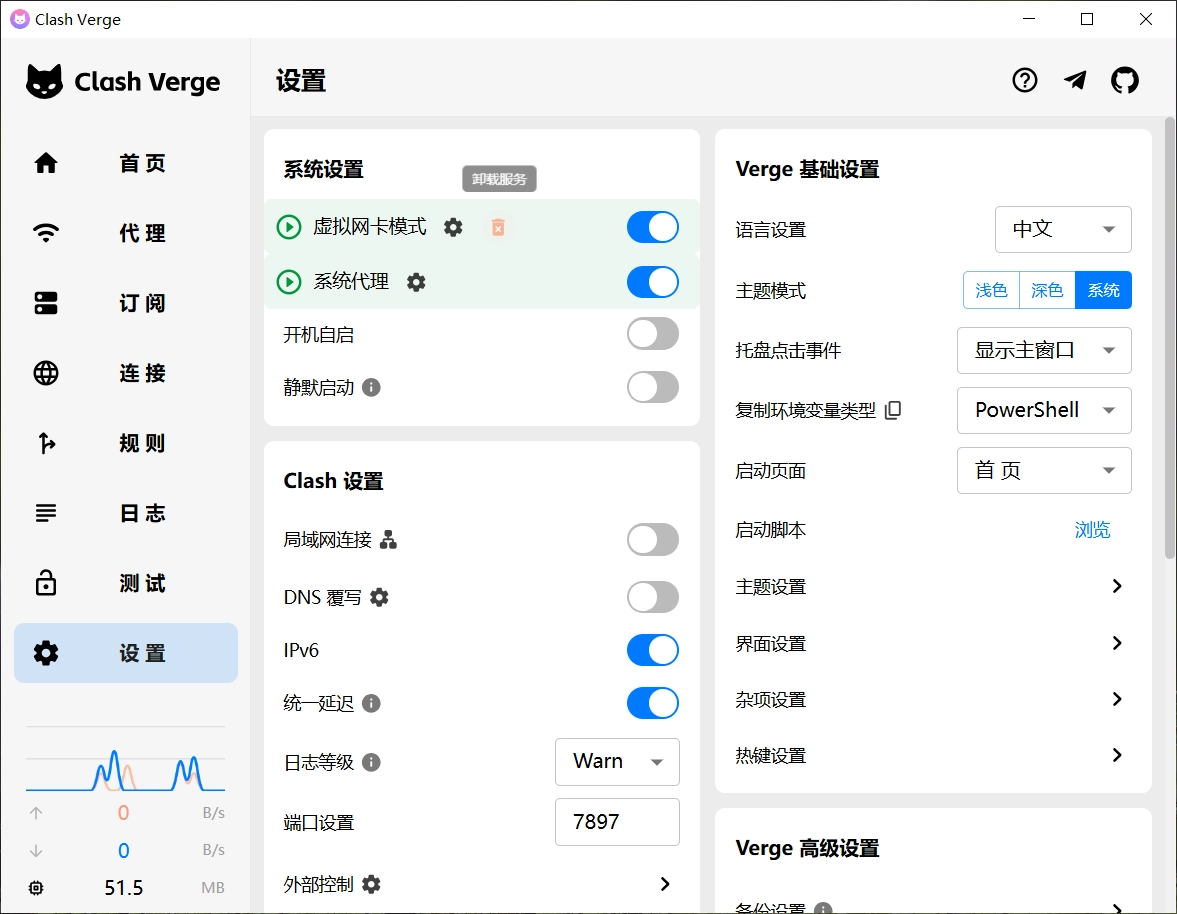The width and height of the screenshot is (1177, 914).
Task: Click copy icon beside 复制环境变量类型
Action: 893,410
